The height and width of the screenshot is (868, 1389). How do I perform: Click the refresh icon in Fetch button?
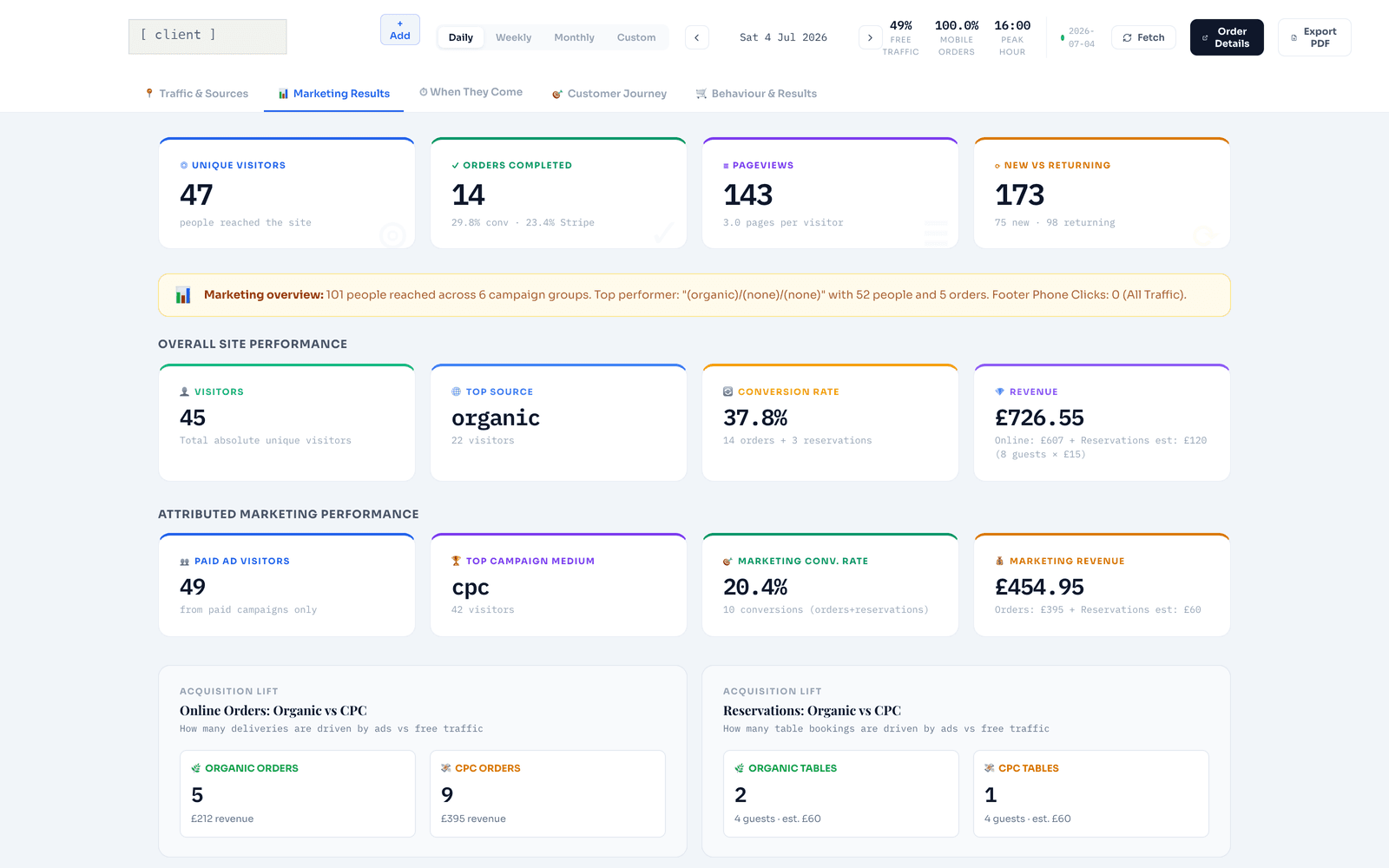[1127, 37]
